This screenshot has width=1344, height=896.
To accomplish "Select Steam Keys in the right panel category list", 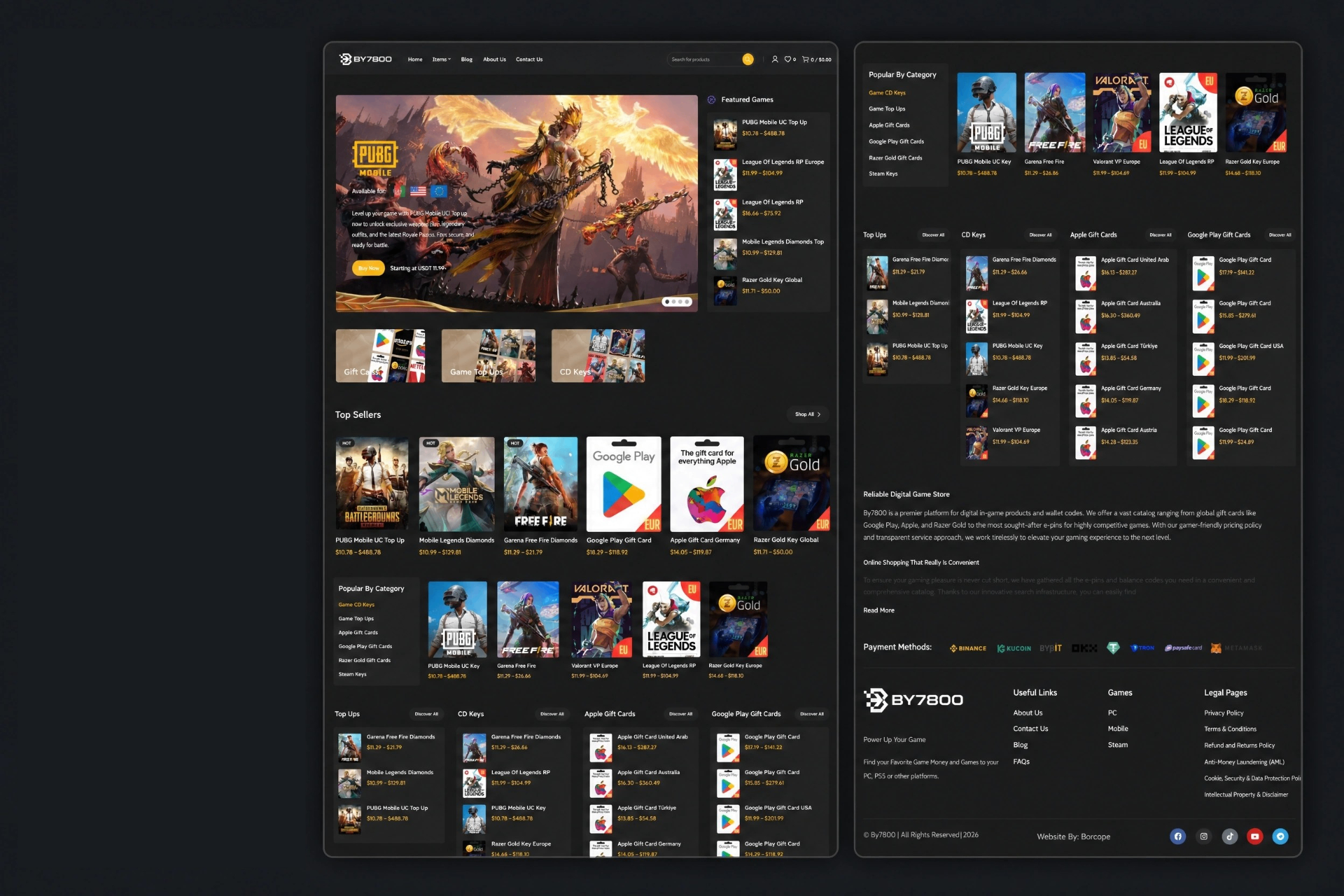I will (x=883, y=174).
